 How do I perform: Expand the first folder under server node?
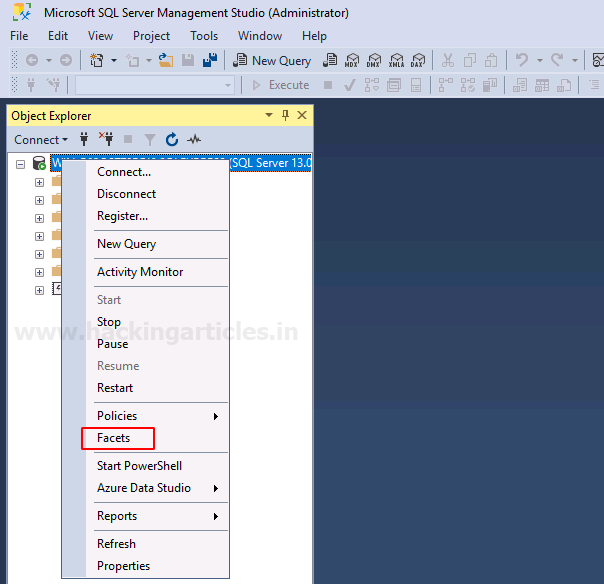point(39,182)
